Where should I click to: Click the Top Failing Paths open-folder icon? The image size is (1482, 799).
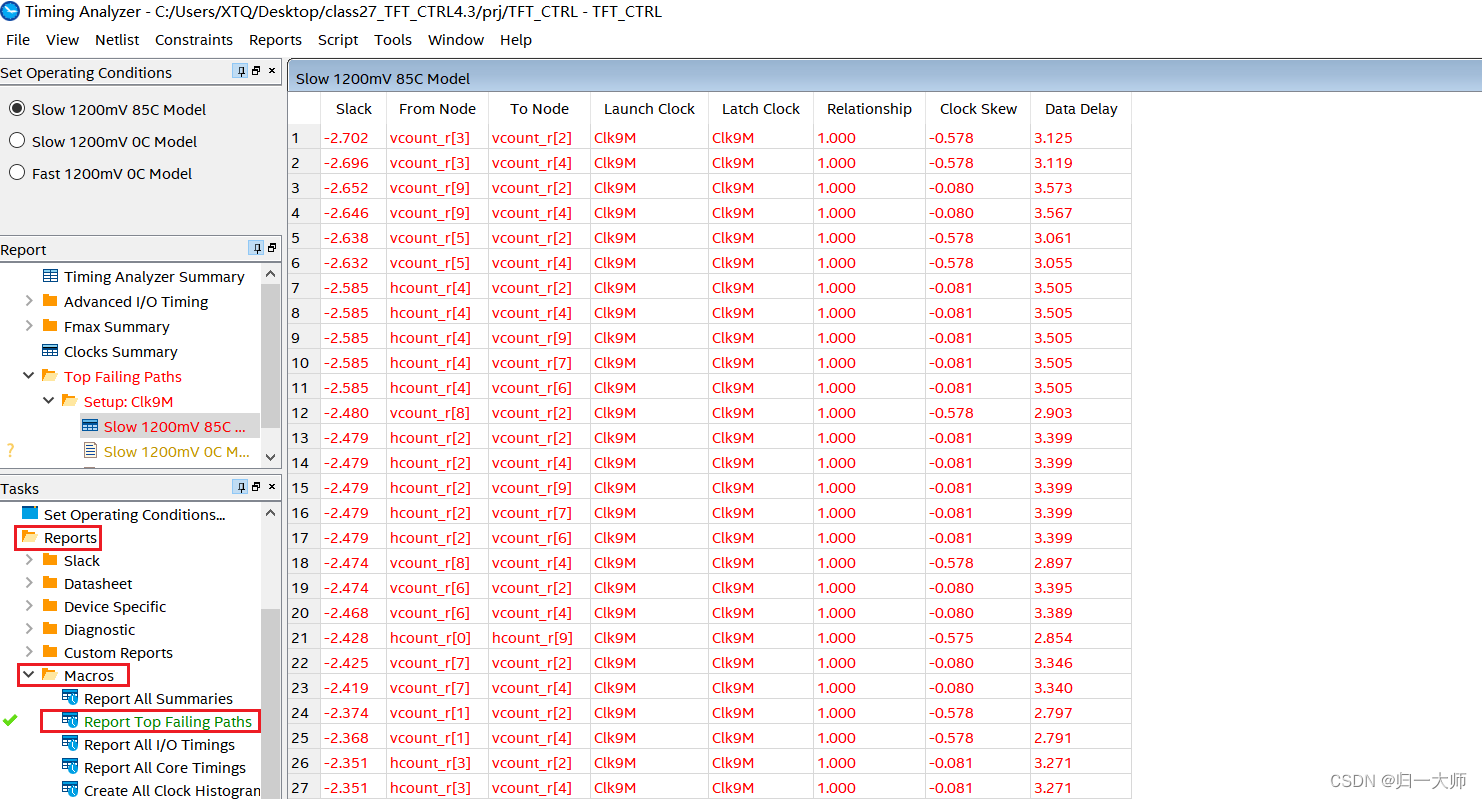50,376
